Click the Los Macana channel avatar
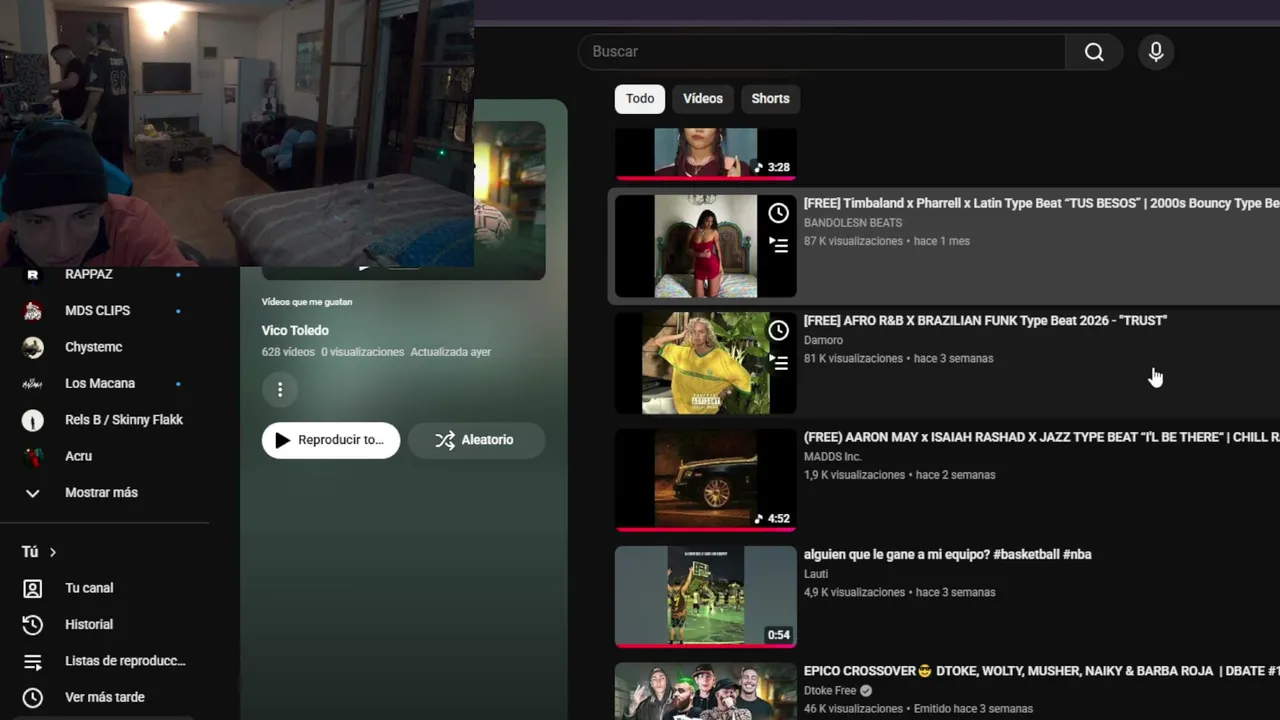 click(x=33, y=383)
